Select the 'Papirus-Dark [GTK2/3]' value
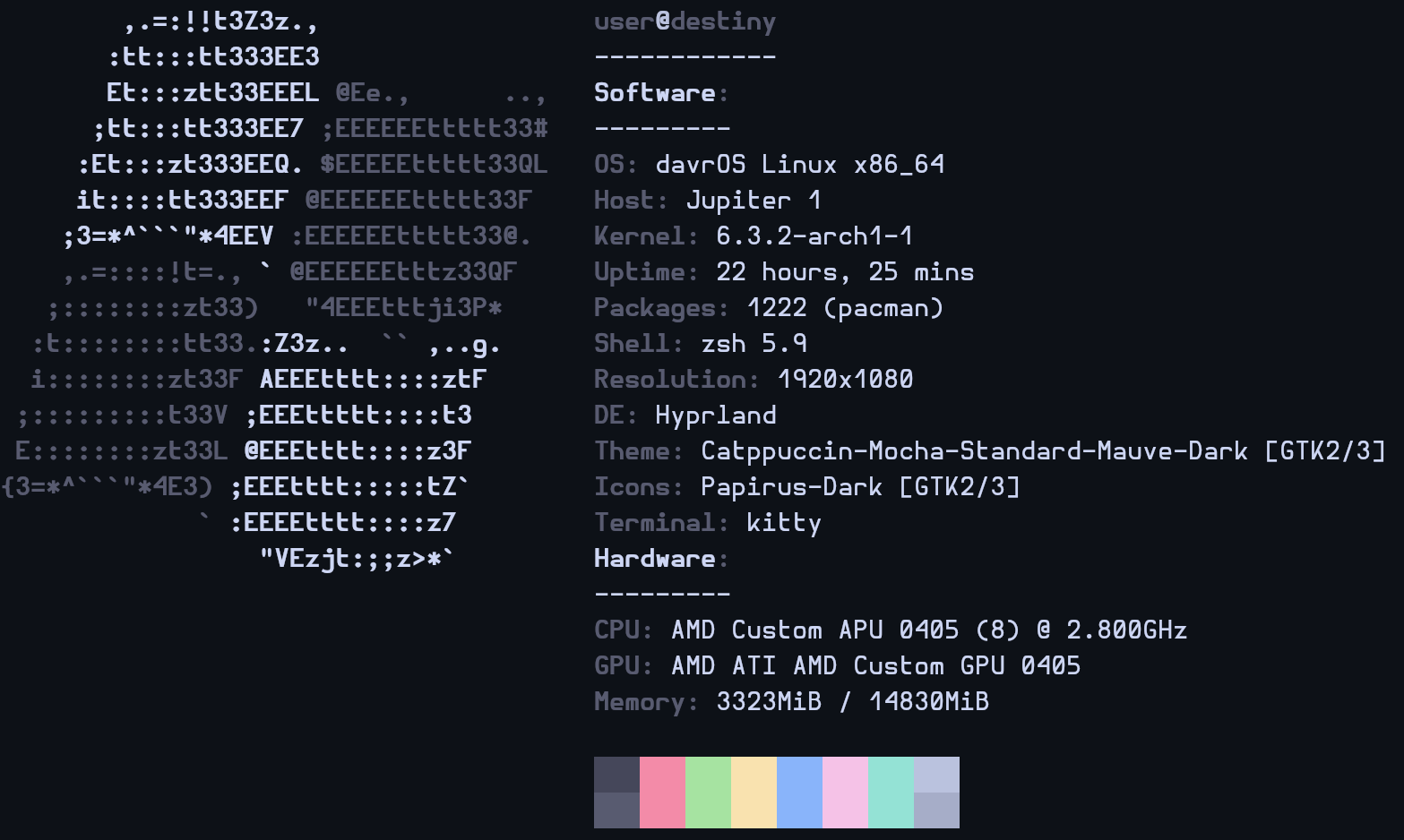The height and width of the screenshot is (840, 1404). pos(860,487)
